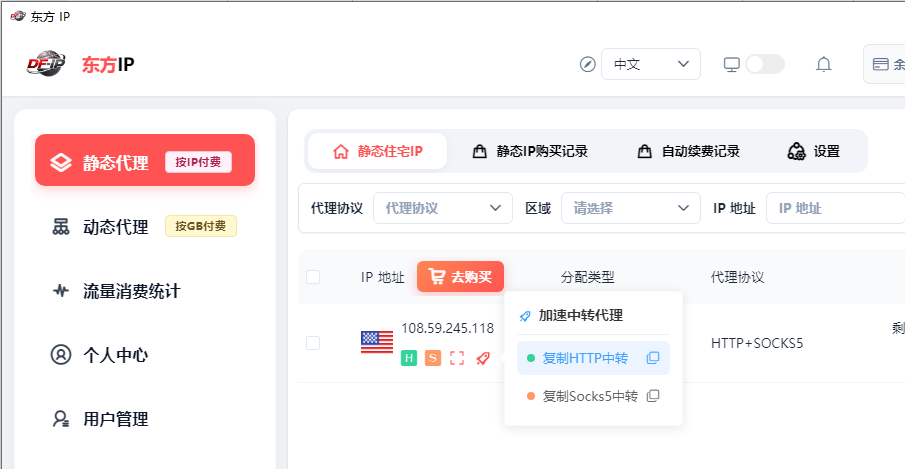
Task: Click IP address 108.59.245.118
Action: click(447, 328)
